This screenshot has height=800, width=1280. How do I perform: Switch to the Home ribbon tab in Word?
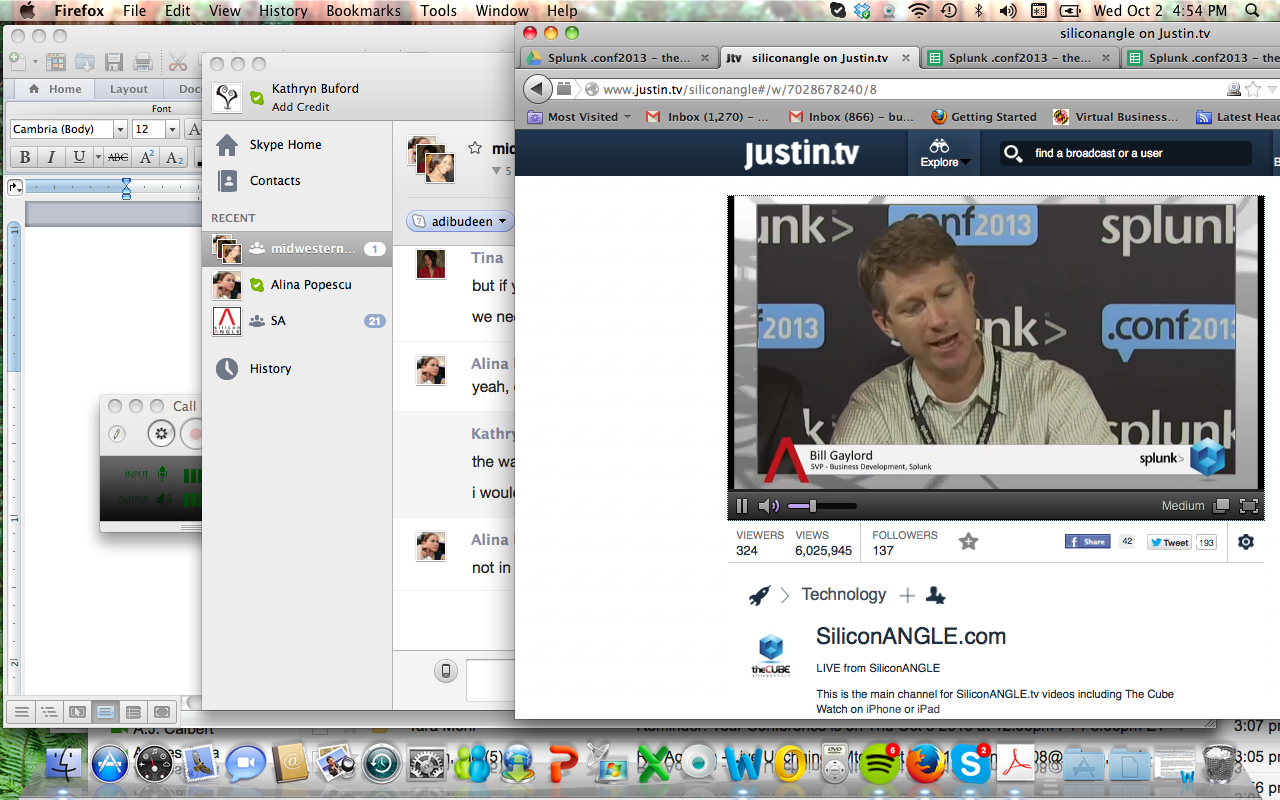coord(54,89)
